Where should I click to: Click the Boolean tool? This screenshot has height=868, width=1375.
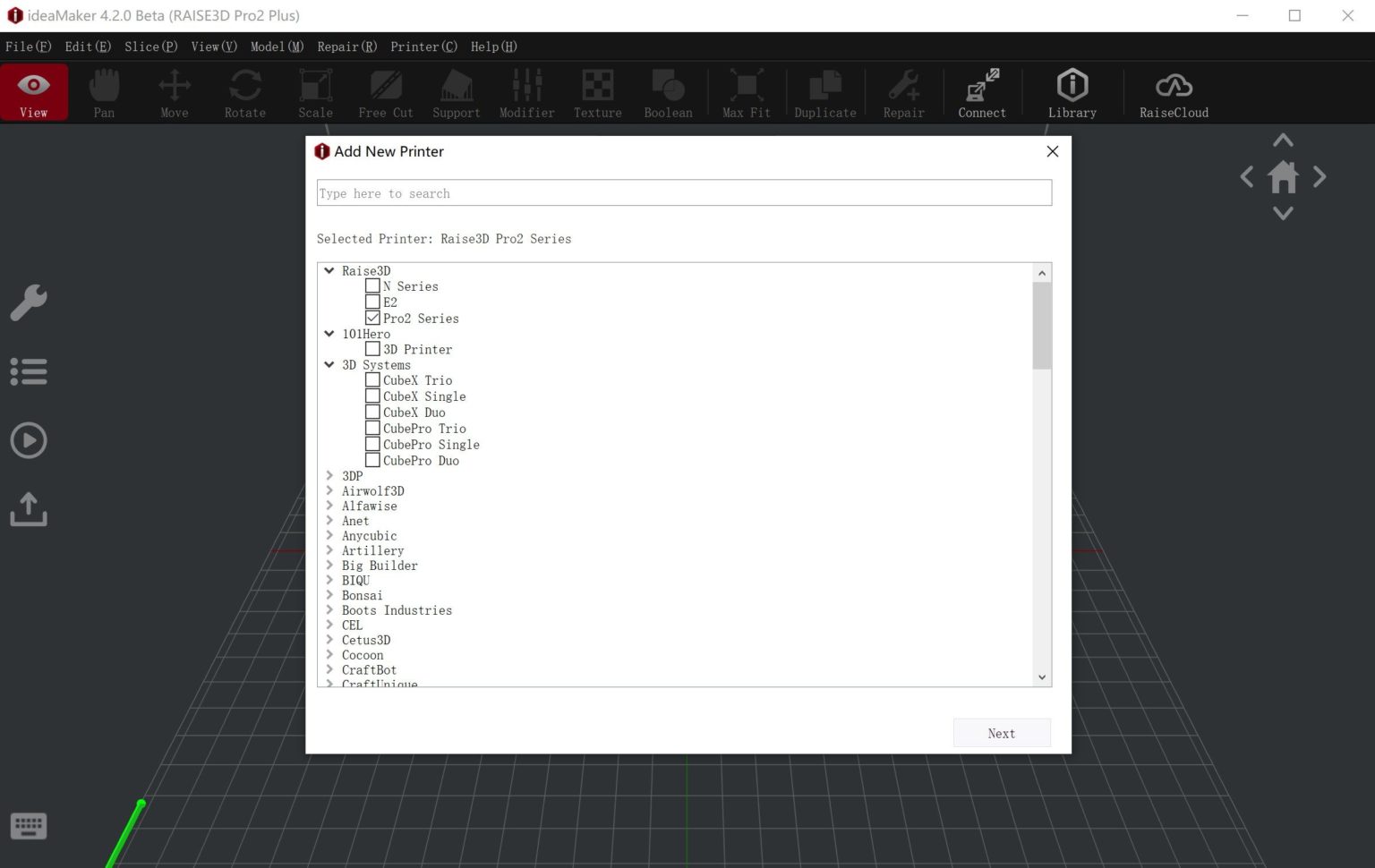[668, 92]
